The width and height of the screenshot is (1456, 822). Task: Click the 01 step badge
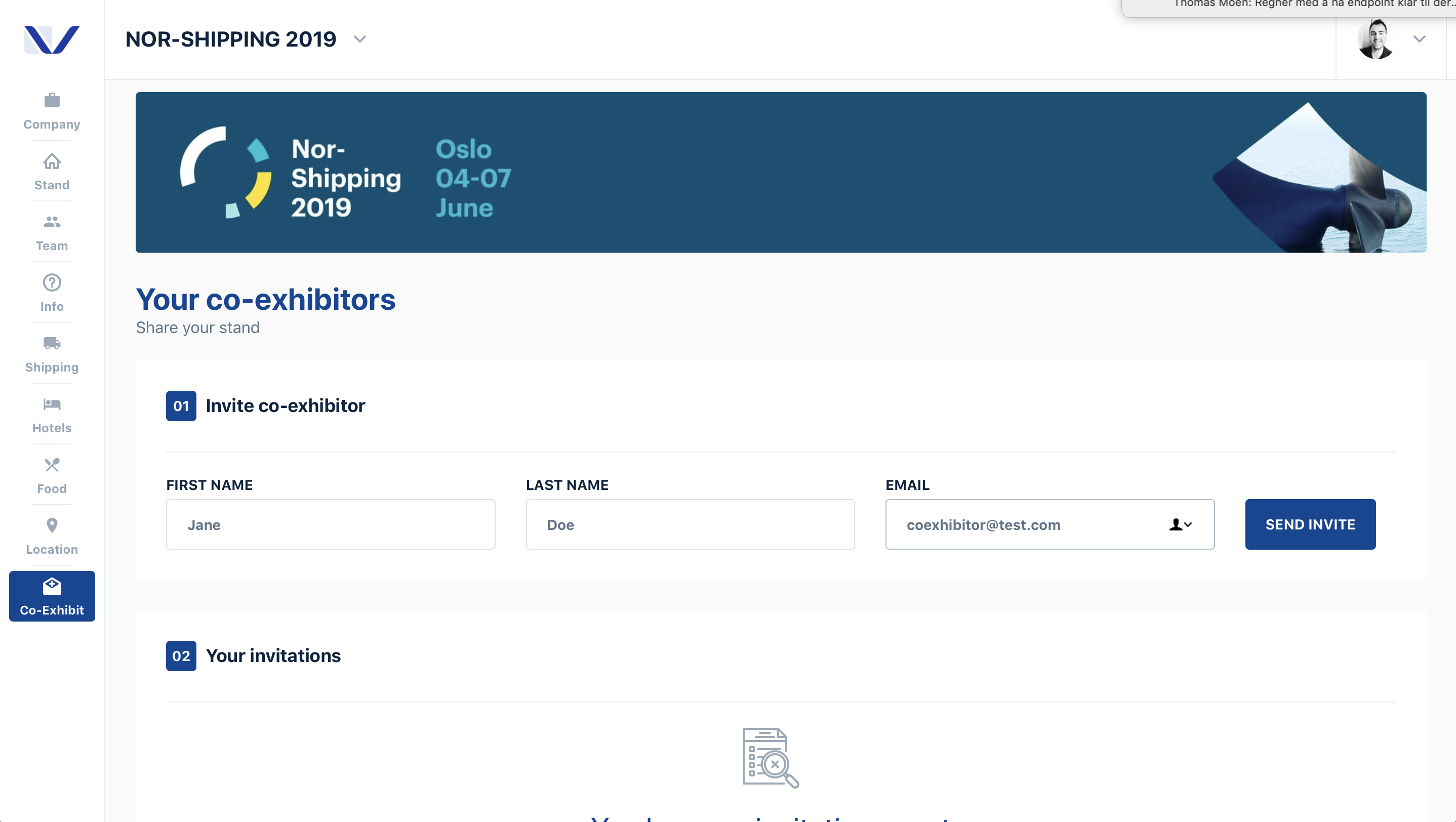click(x=181, y=405)
